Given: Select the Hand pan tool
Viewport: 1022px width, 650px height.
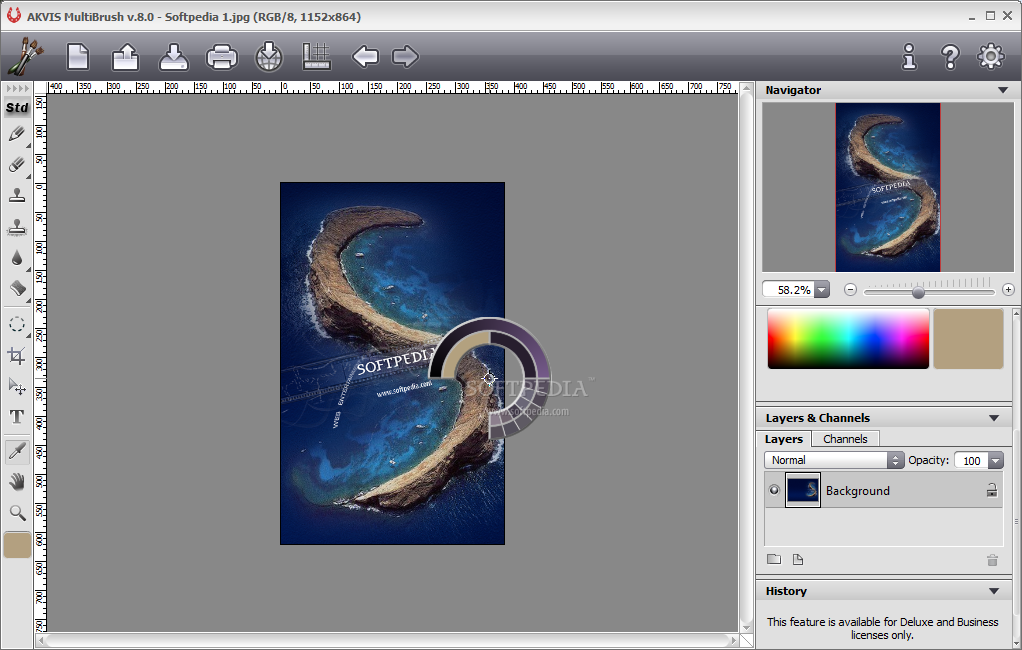Looking at the screenshot, I should coord(17,482).
